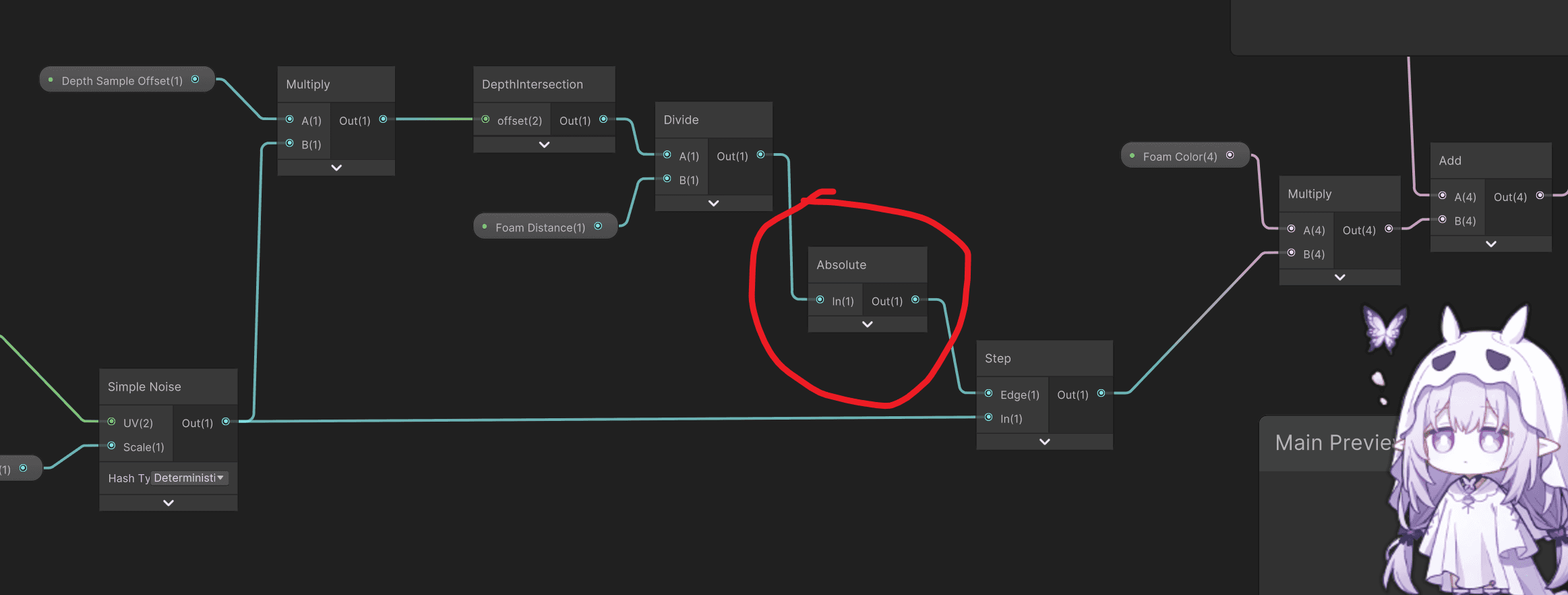Open the Hash Type Deterministic dropdown
Image resolution: width=1568 pixels, height=595 pixels.
(x=189, y=478)
